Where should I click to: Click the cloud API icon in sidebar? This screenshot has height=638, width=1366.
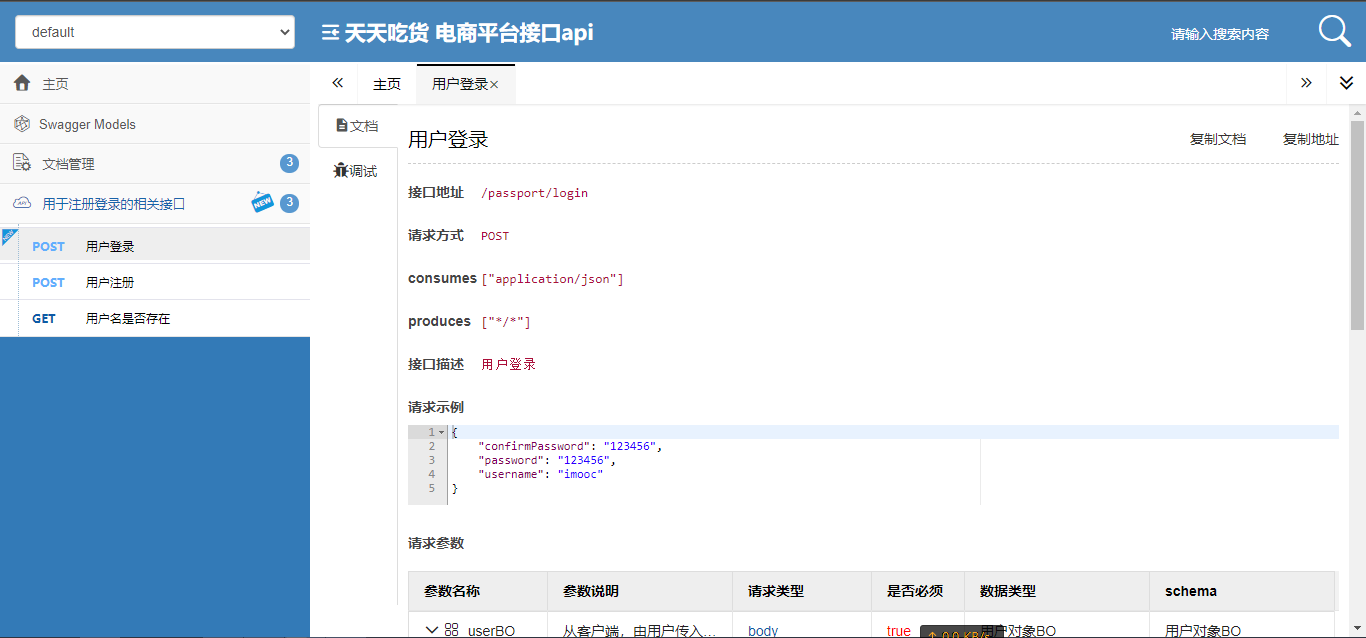pos(22,203)
